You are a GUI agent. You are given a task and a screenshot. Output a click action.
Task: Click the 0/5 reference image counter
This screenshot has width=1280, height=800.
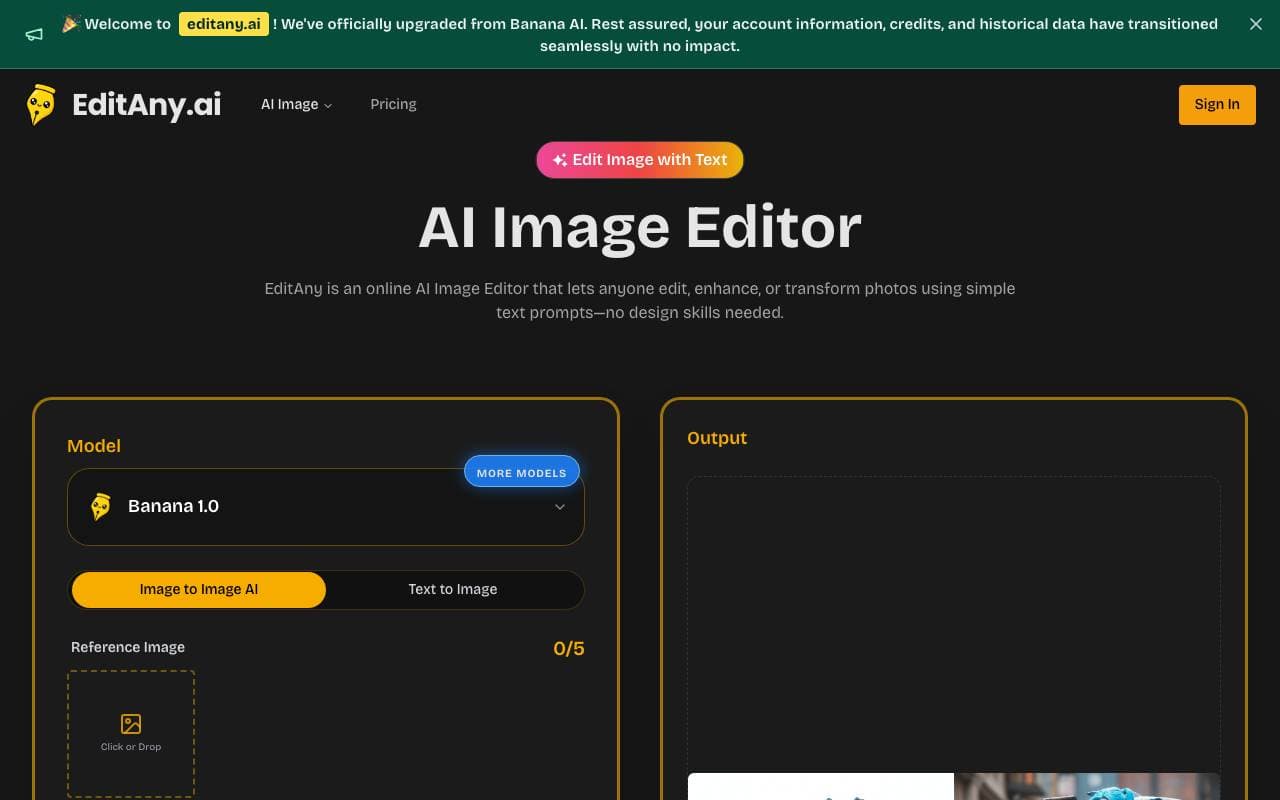(x=569, y=648)
